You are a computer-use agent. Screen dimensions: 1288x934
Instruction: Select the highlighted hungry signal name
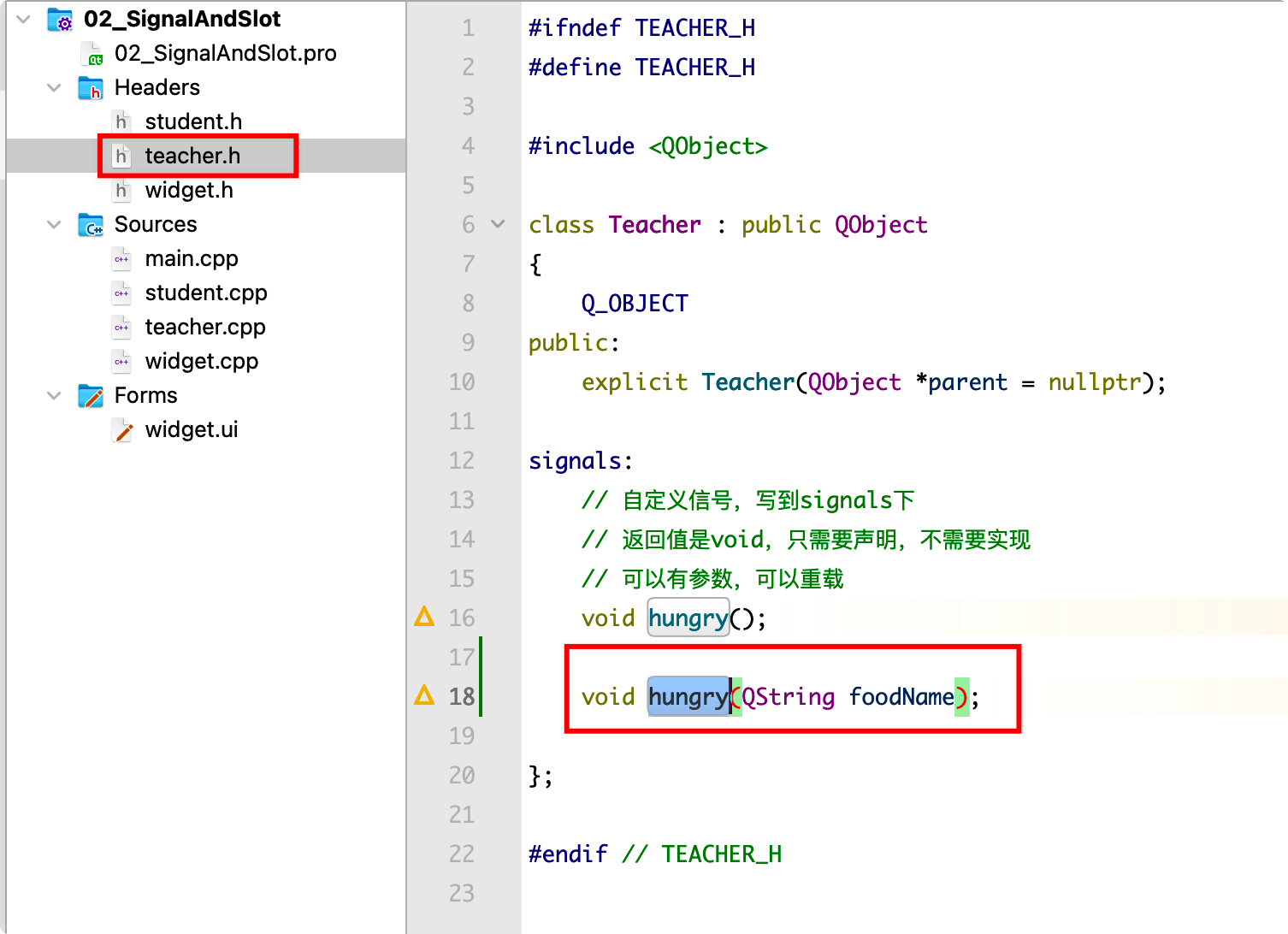[688, 696]
